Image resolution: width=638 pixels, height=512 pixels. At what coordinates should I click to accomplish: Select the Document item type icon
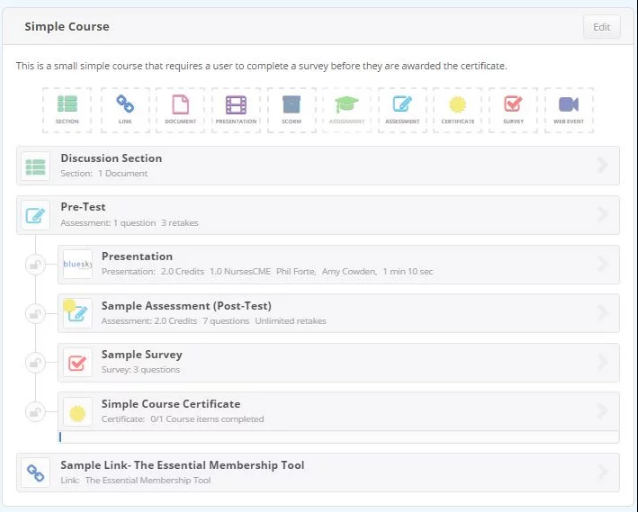[180, 109]
